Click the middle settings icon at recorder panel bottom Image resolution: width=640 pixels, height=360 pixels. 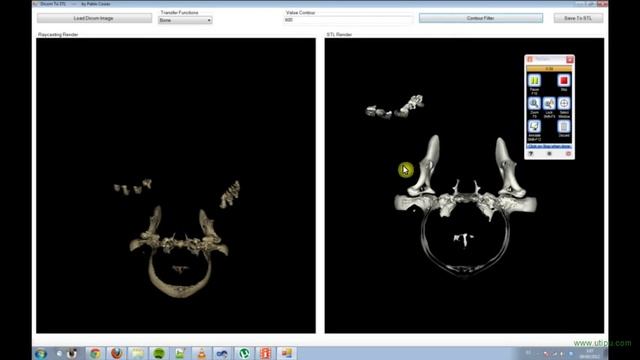549,154
